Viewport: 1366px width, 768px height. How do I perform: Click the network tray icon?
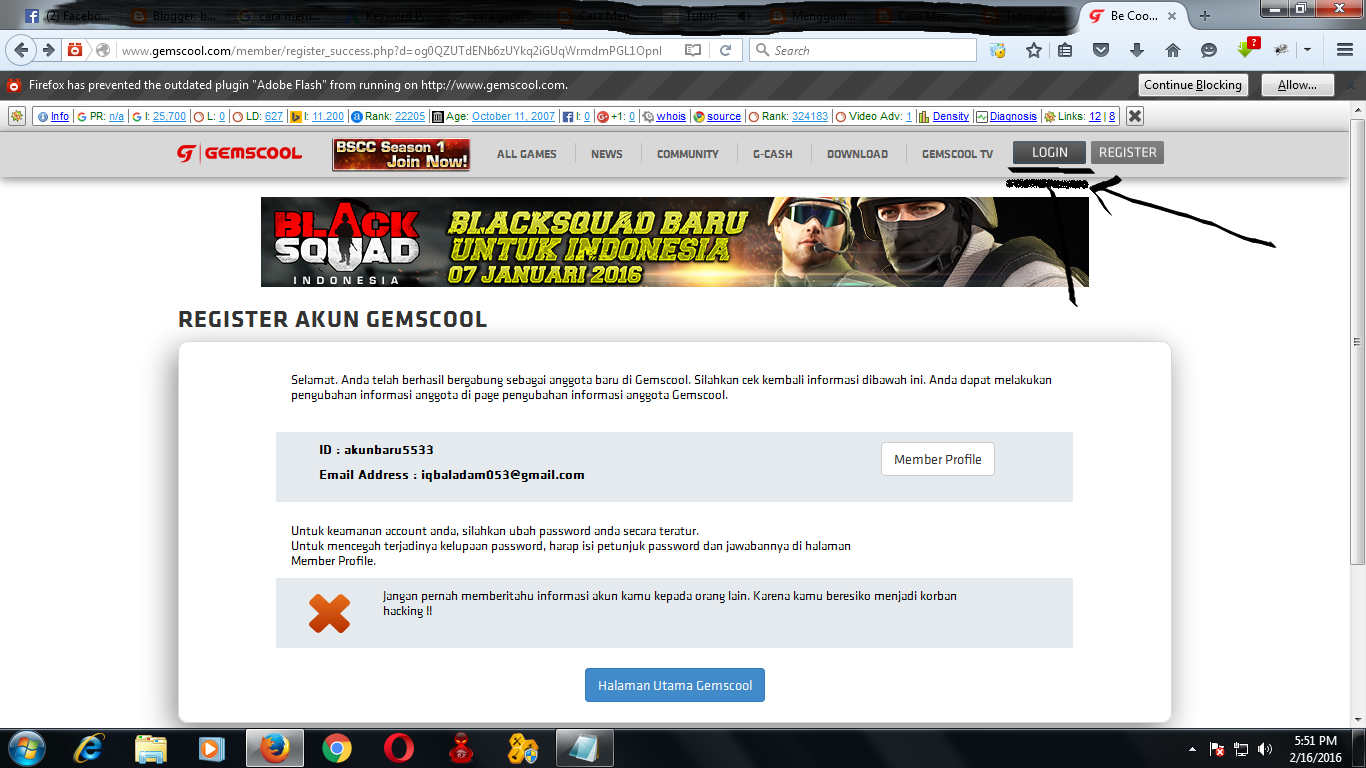[1241, 749]
